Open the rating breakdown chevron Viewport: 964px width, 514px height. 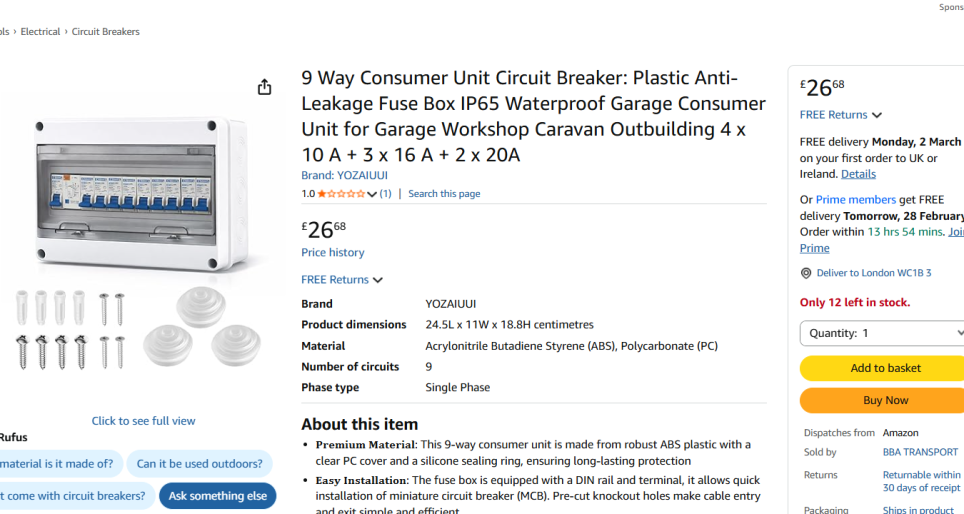[372, 194]
